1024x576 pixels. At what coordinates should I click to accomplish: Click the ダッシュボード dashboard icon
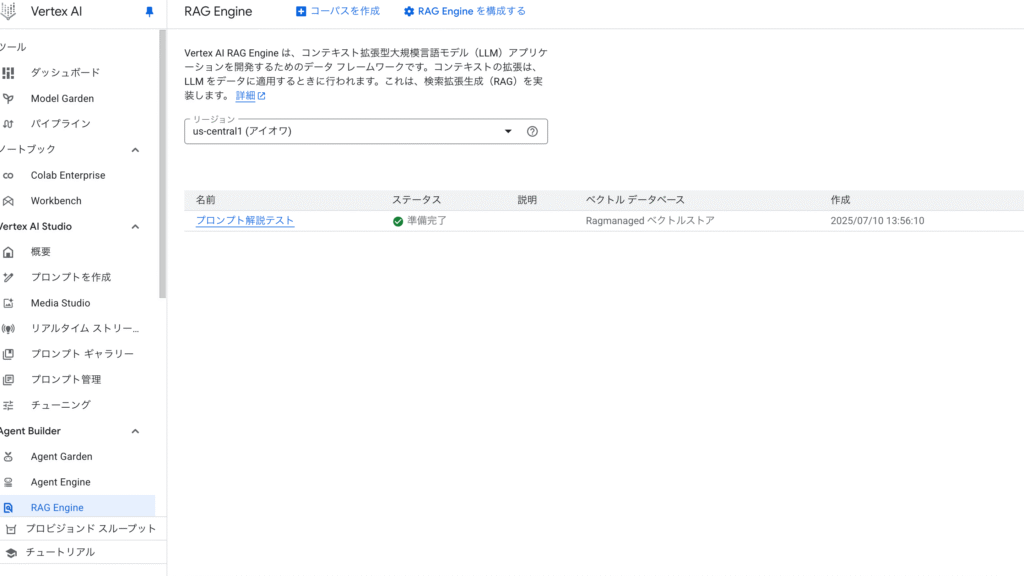tap(8, 72)
